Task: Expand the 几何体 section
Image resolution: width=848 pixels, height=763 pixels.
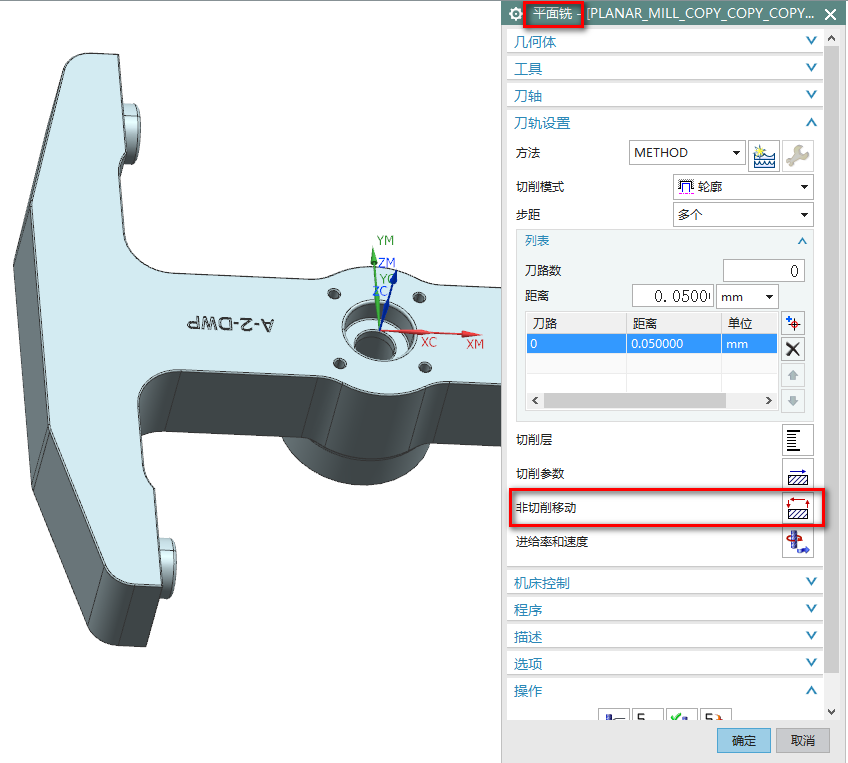Action: point(664,42)
